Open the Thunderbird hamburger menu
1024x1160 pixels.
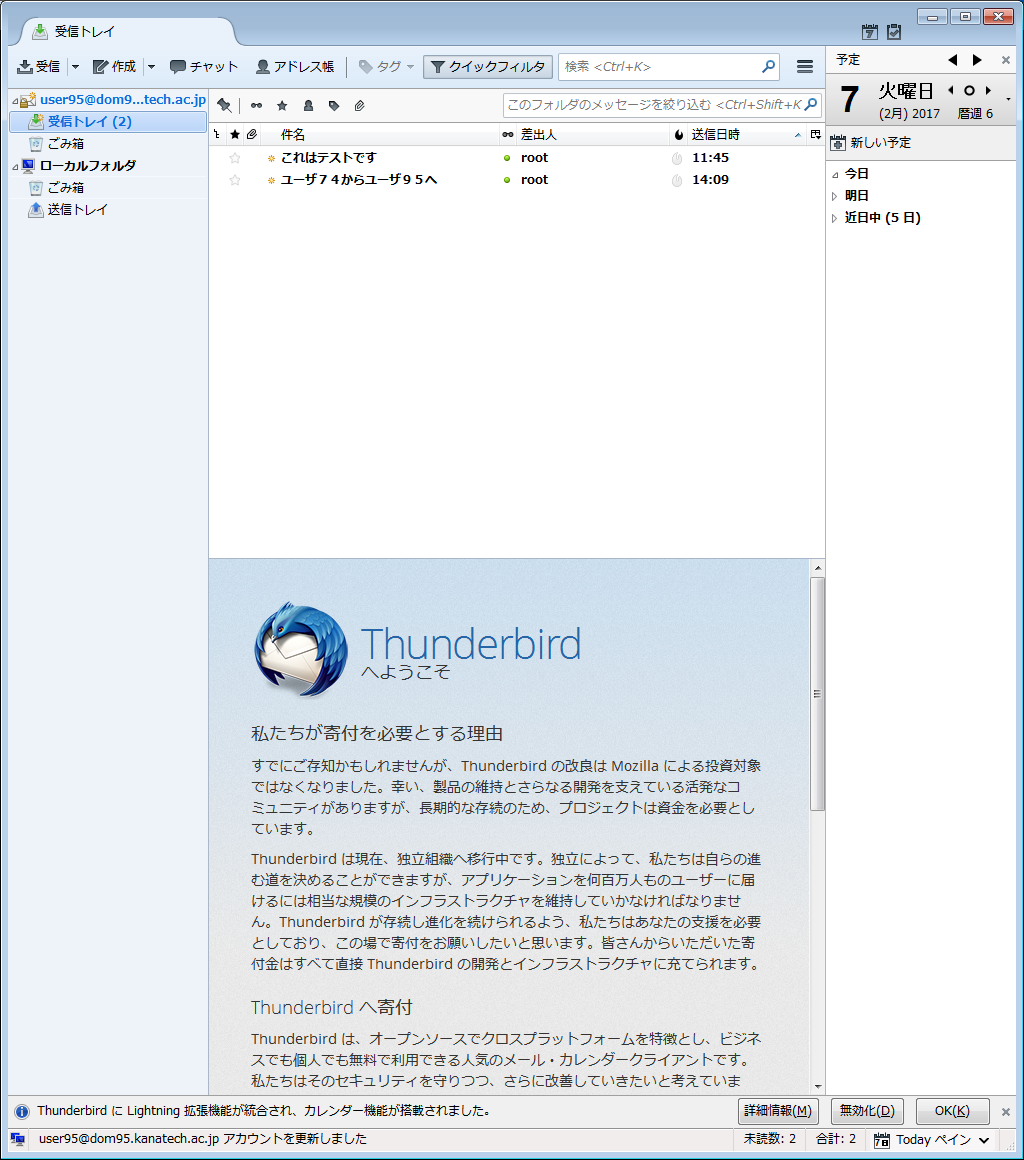805,67
